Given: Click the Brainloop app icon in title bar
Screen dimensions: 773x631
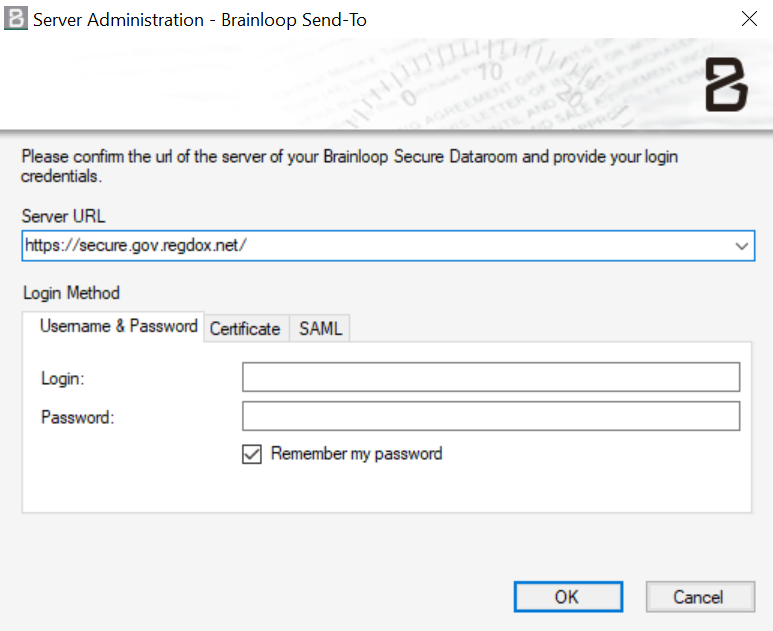Looking at the screenshot, I should [16, 19].
